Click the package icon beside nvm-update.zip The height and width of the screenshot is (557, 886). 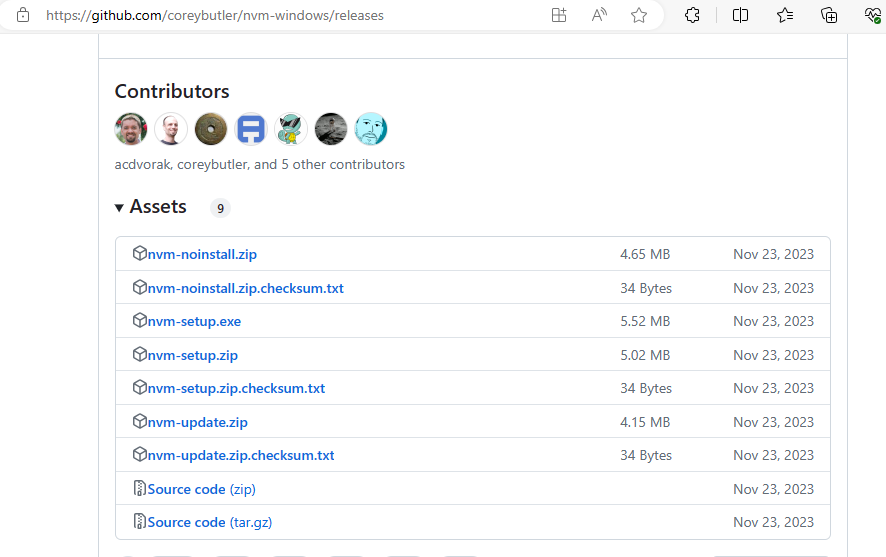(x=140, y=421)
